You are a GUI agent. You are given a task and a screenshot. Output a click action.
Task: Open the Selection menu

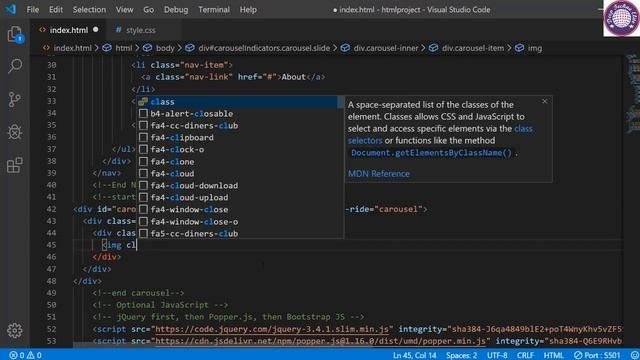(89, 9)
